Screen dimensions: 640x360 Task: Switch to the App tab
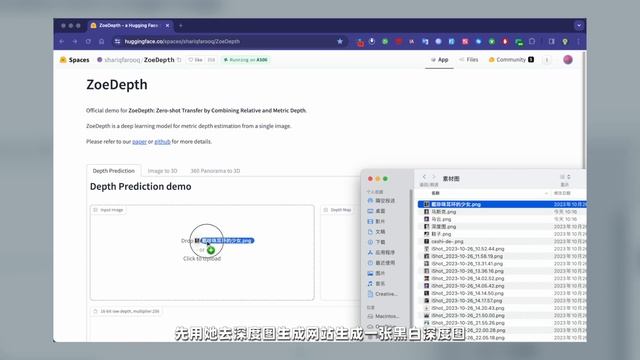[x=439, y=60]
